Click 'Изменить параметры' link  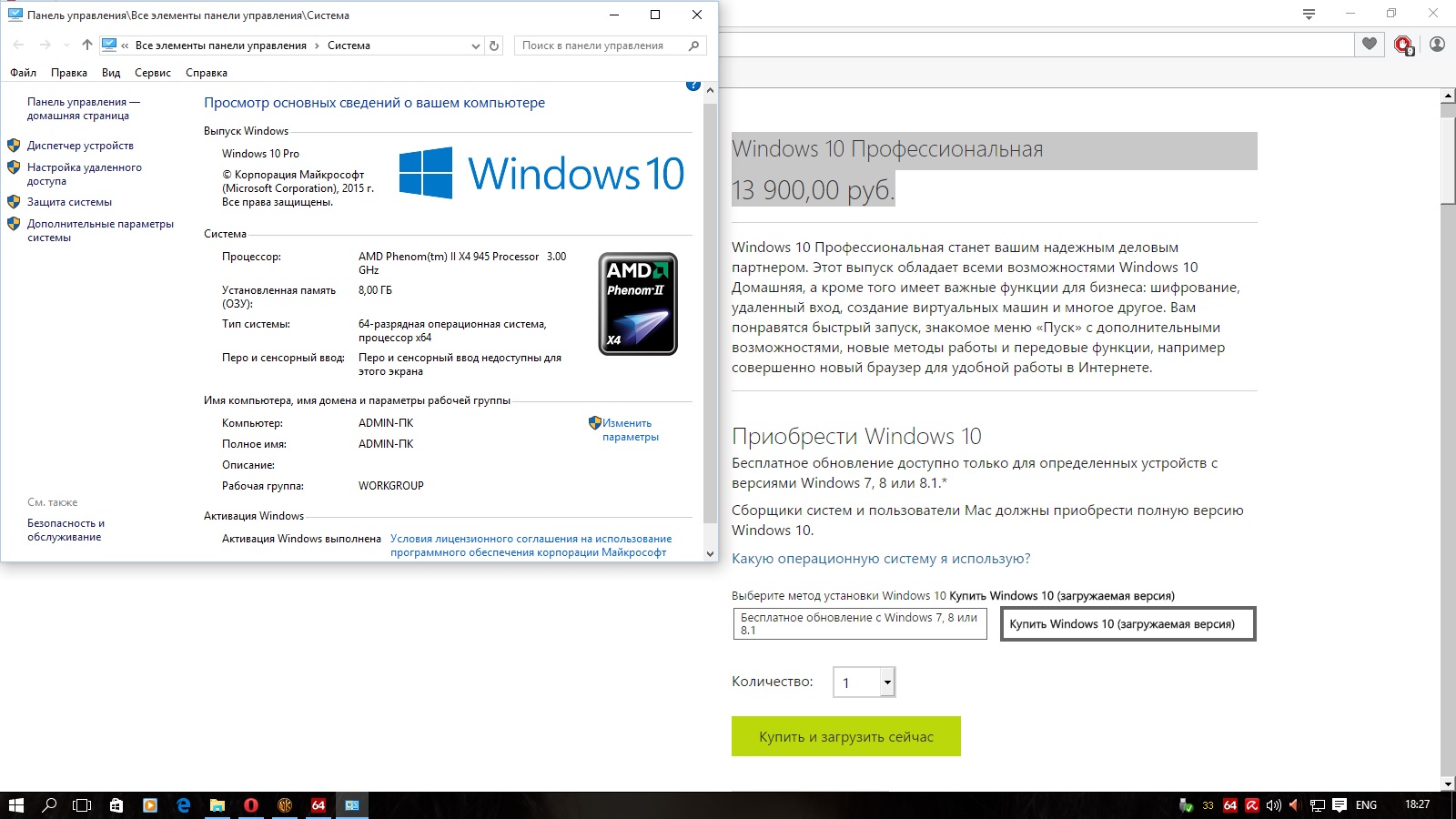(629, 430)
